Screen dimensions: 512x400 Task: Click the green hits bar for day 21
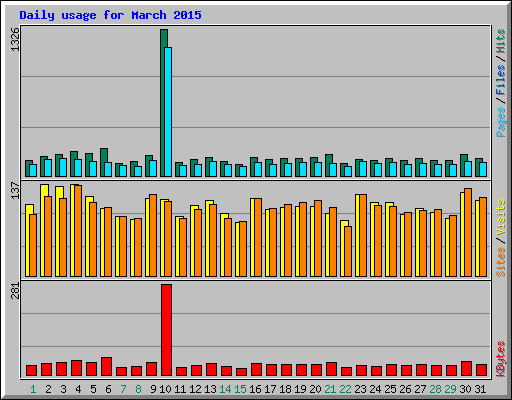pyautogui.click(x=328, y=165)
